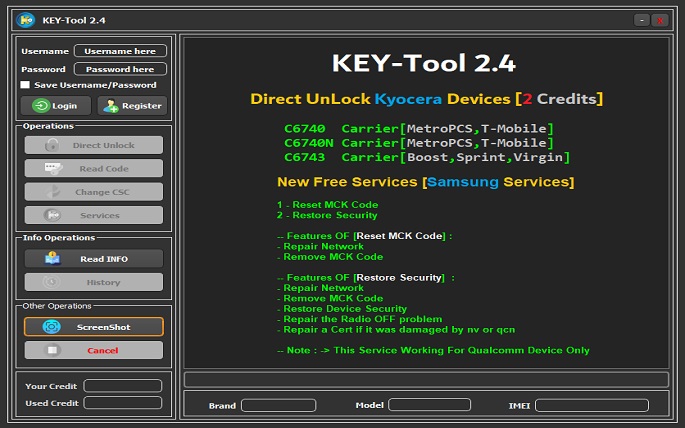Viewport: 685px width, 428px height.
Task: Click the Read Code keypad icon
Action: click(54, 169)
